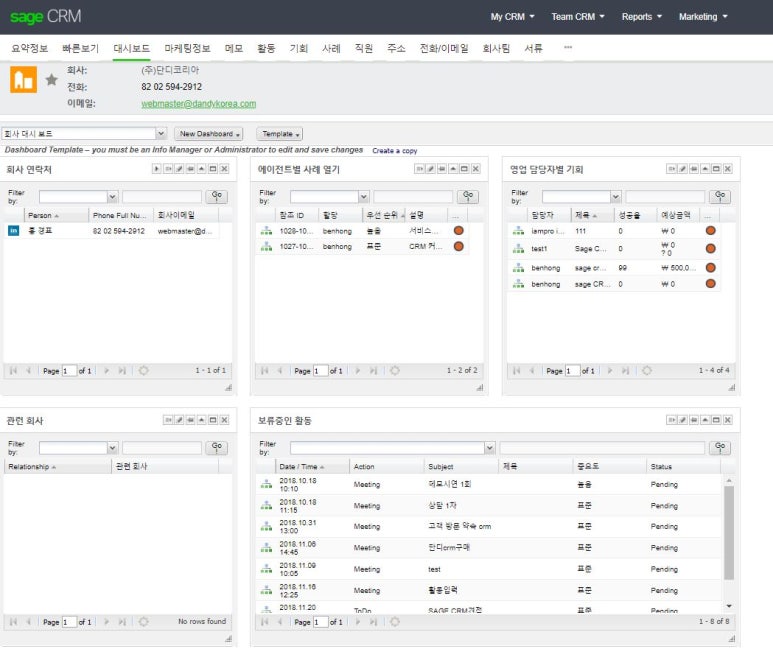773x660 pixels.
Task: Click the pencil edit icon of 관련 회사 gadget
Action: [x=179, y=420]
